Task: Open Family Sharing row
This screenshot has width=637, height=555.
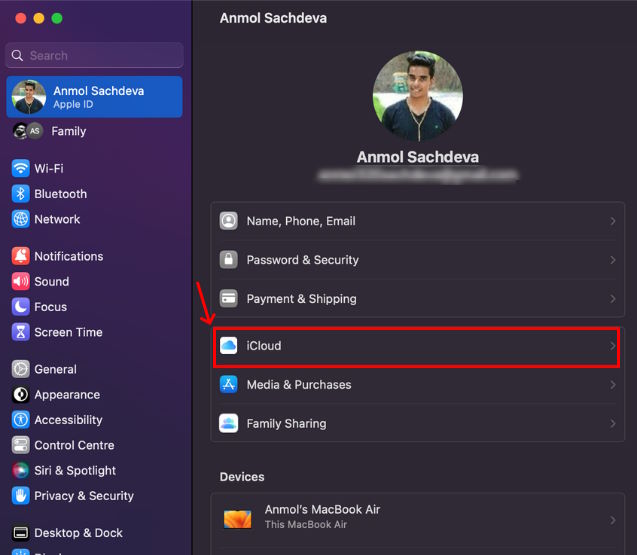Action: 417,423
